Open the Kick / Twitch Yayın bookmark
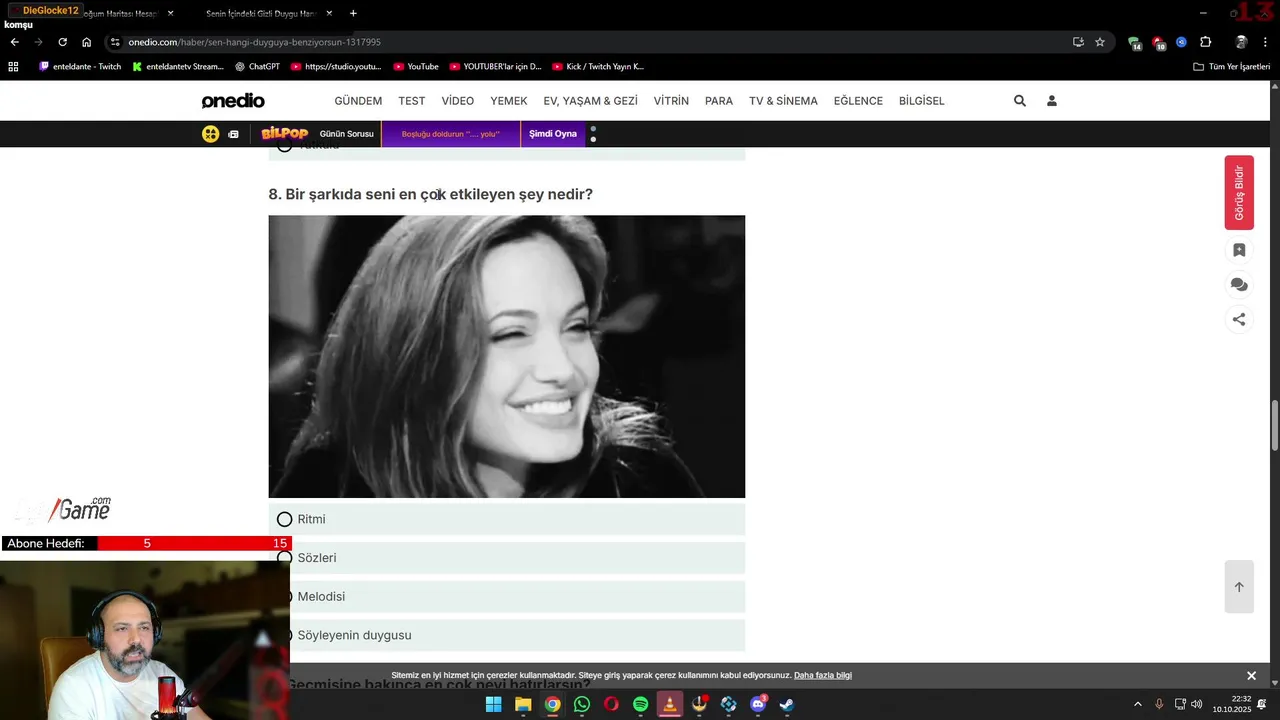The width and height of the screenshot is (1280, 720). click(x=598, y=67)
